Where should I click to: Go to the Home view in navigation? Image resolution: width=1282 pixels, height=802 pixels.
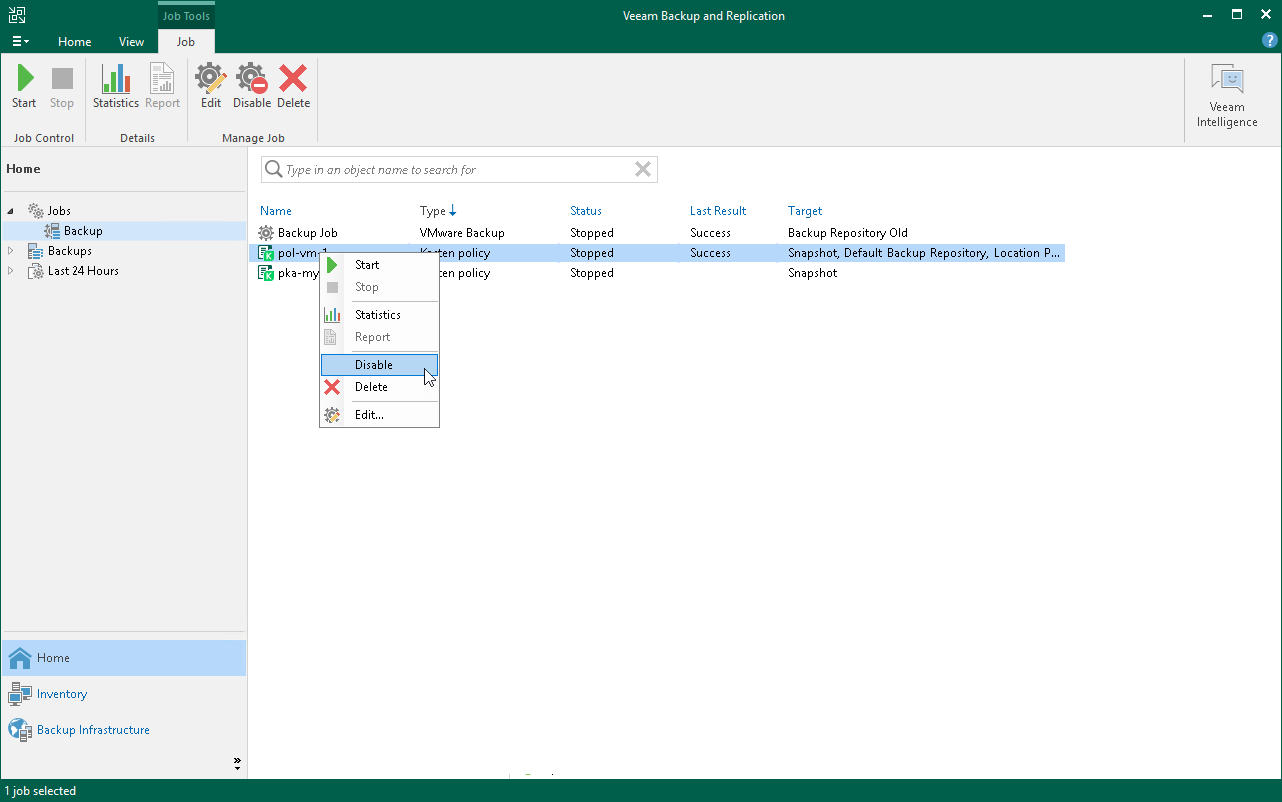point(123,658)
